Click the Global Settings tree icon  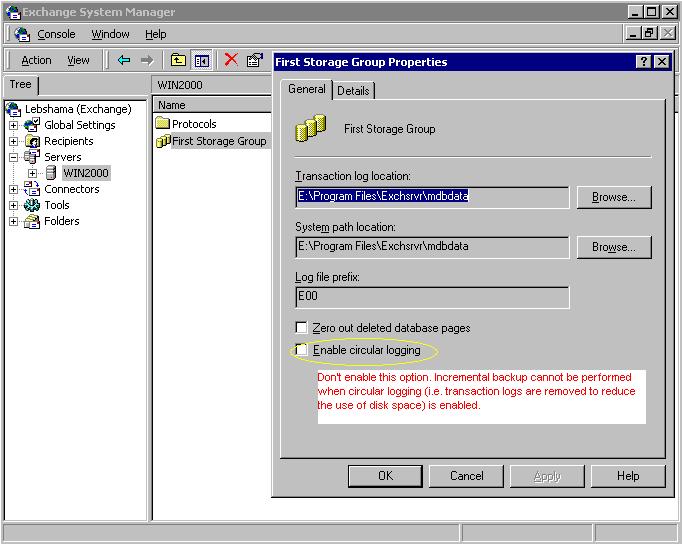32,125
